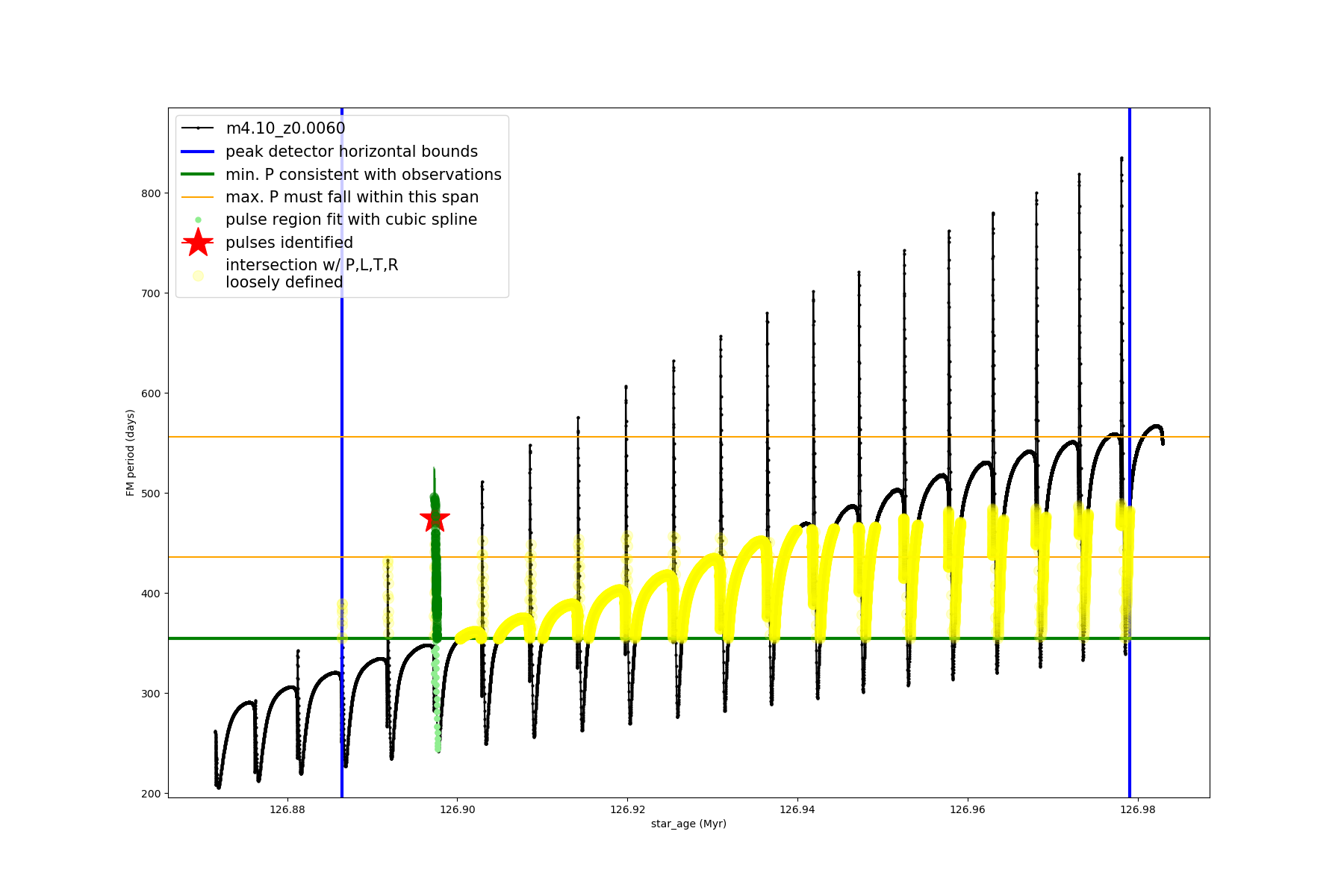Viewport: 1344px width, 896px height.
Task: Click the orange line sample in the legend
Action: tap(198, 197)
